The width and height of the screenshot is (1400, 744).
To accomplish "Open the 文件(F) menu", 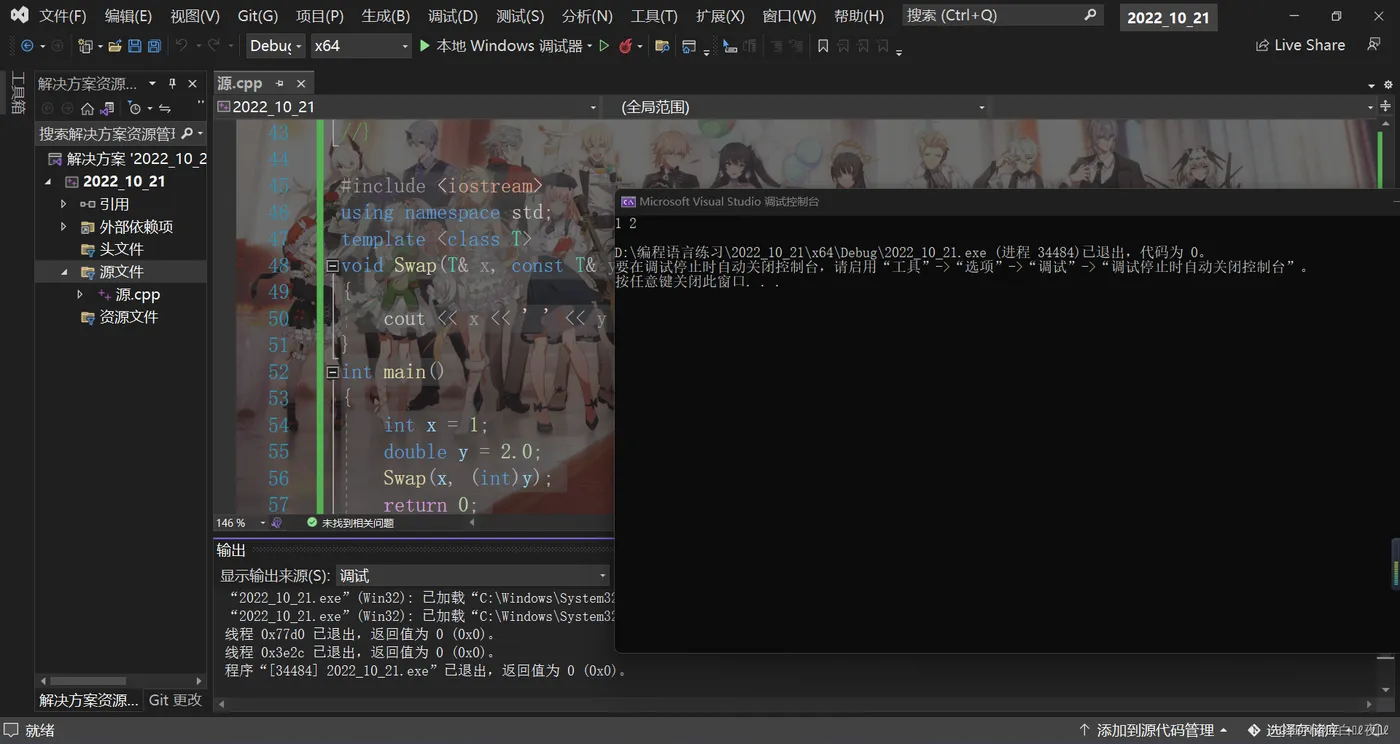I will [x=63, y=16].
